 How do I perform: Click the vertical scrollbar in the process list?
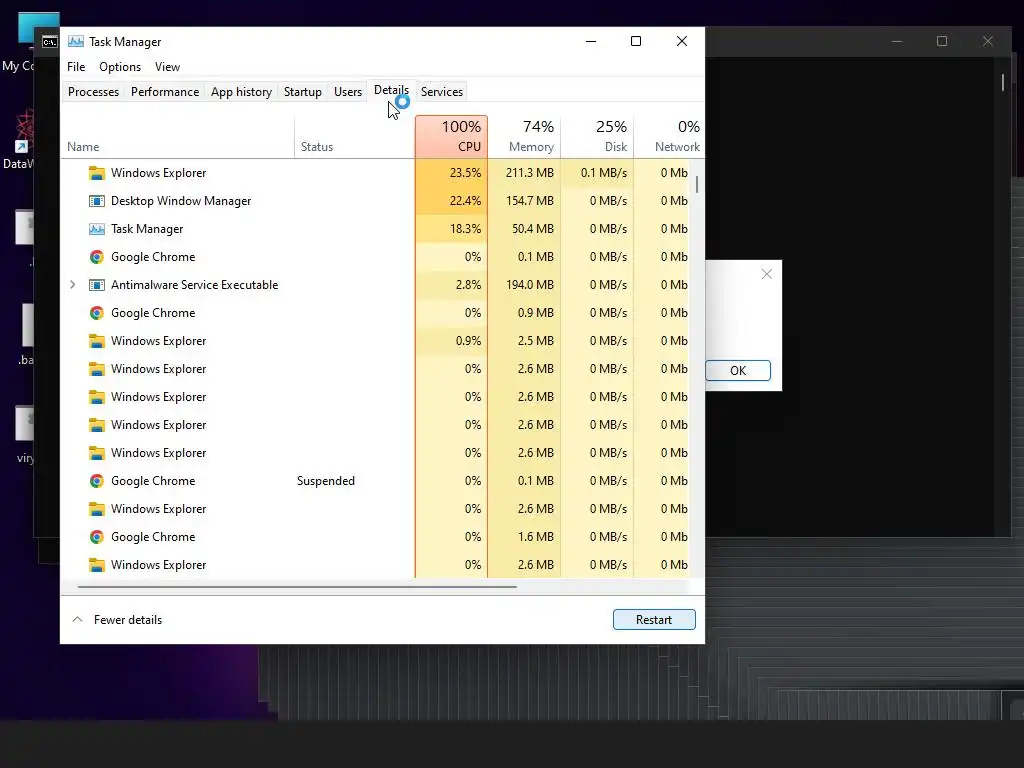[x=697, y=185]
